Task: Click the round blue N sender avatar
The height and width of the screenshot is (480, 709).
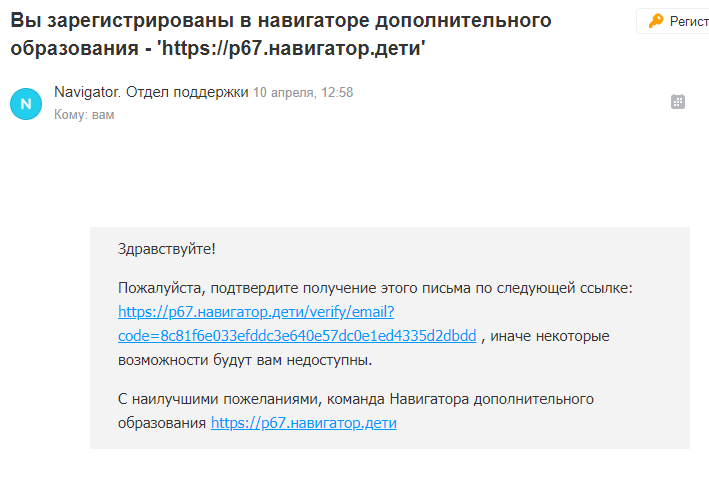Action: click(x=26, y=104)
